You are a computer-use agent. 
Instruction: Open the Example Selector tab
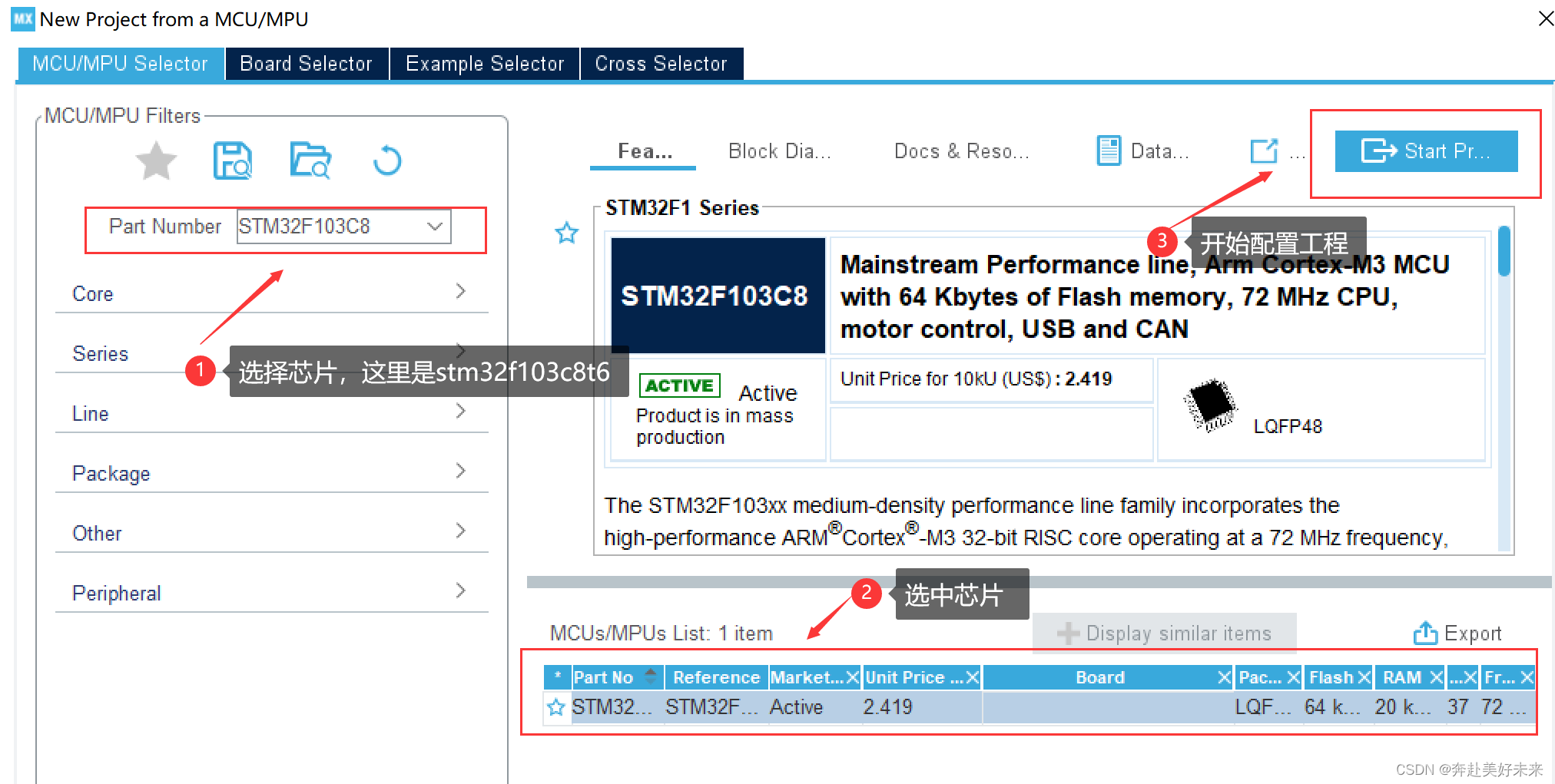click(485, 64)
